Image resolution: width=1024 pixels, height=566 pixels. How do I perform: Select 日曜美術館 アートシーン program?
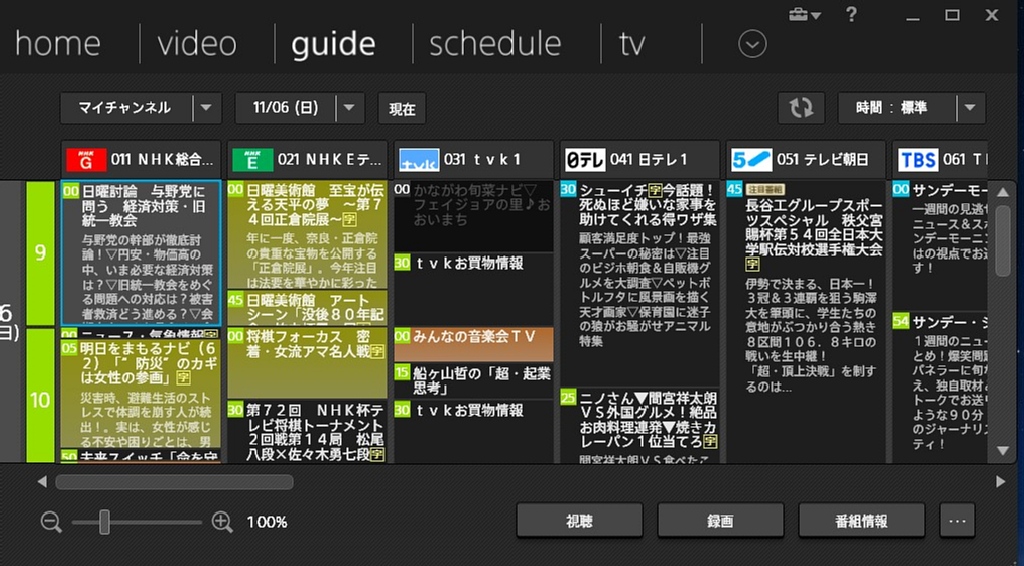tap(307, 308)
